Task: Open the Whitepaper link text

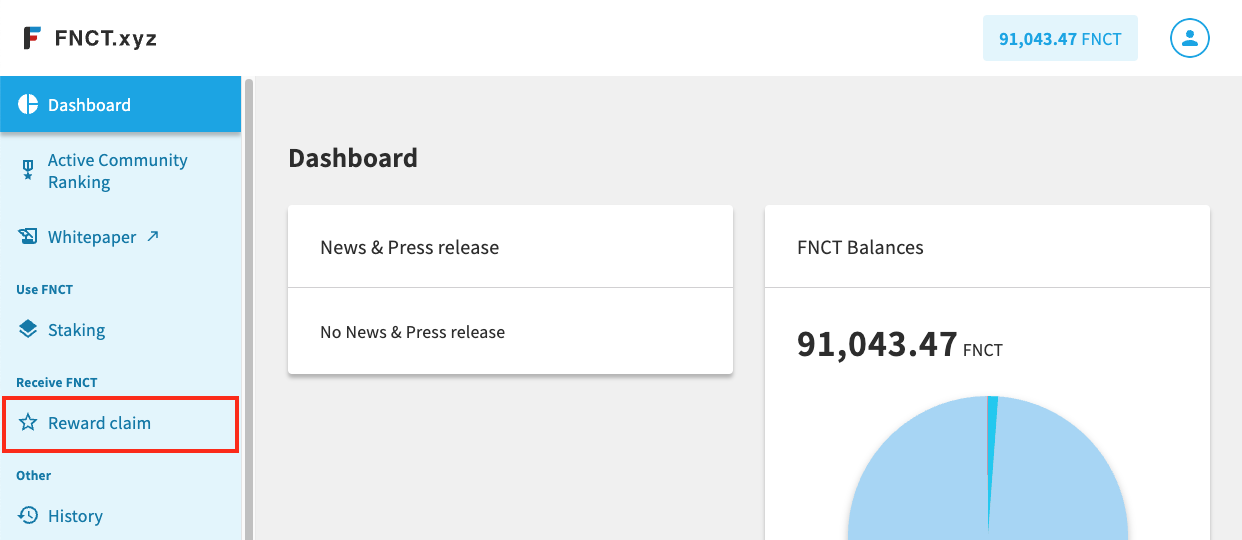Action: 92,237
